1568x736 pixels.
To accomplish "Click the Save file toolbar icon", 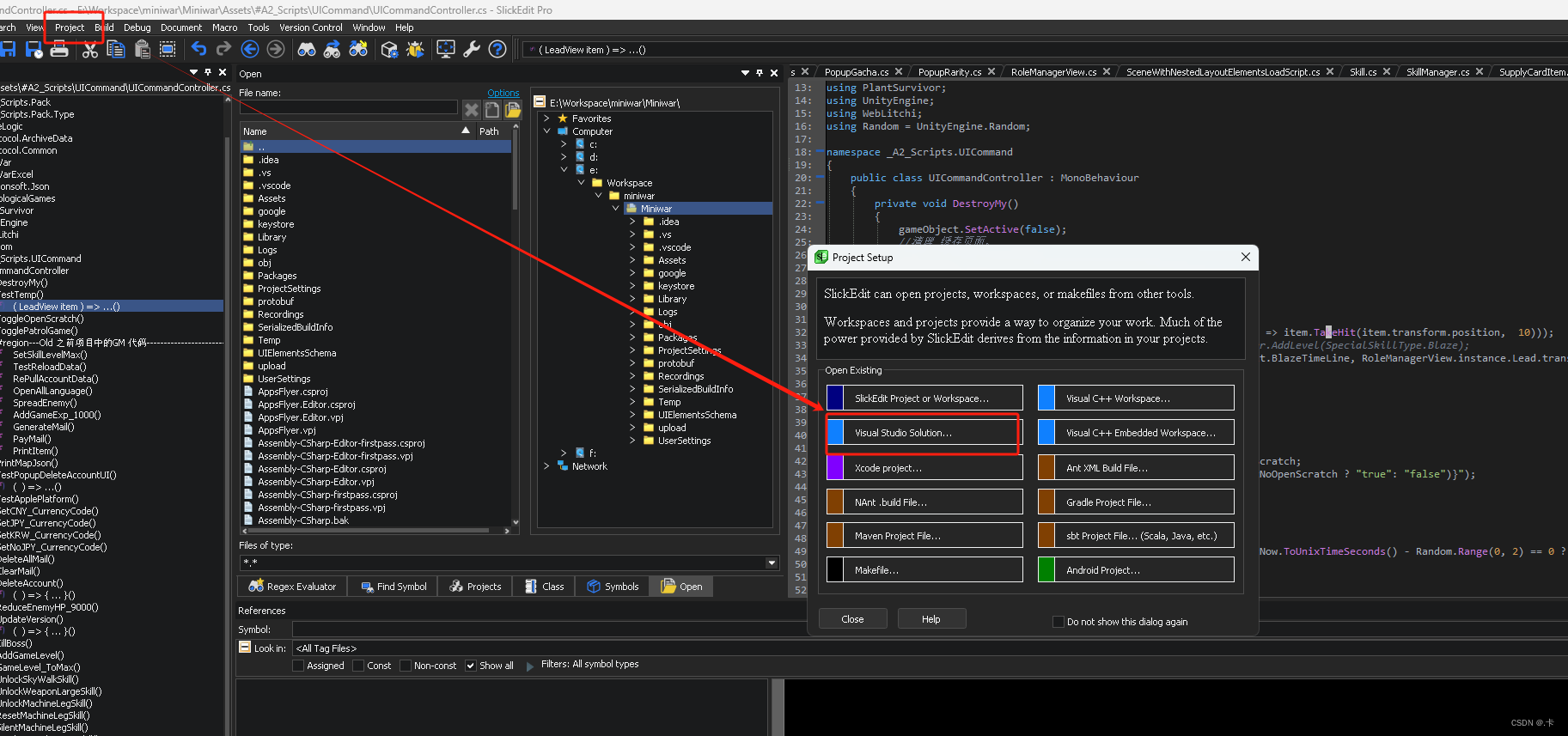I will (8, 49).
